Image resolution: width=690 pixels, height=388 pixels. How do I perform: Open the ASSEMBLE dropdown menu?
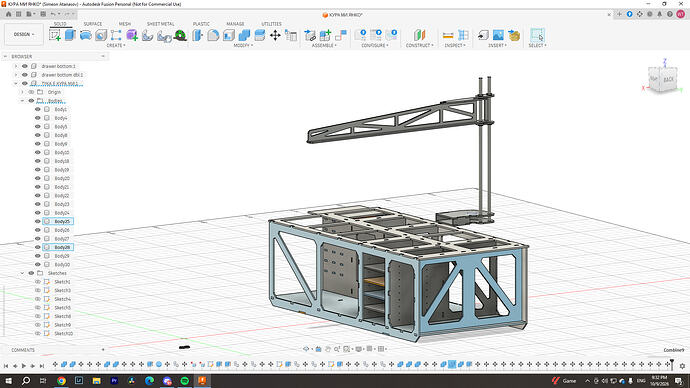click(x=324, y=45)
